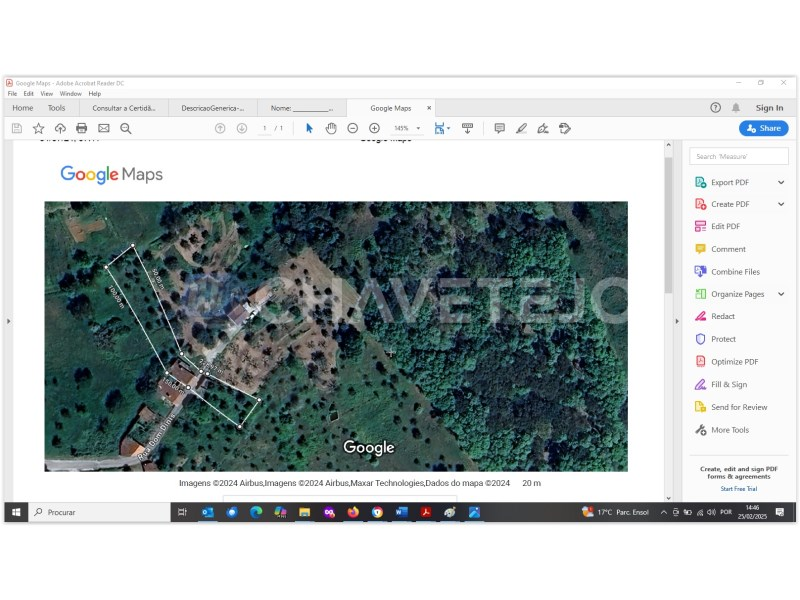View notifications with the bell icon

(x=736, y=108)
